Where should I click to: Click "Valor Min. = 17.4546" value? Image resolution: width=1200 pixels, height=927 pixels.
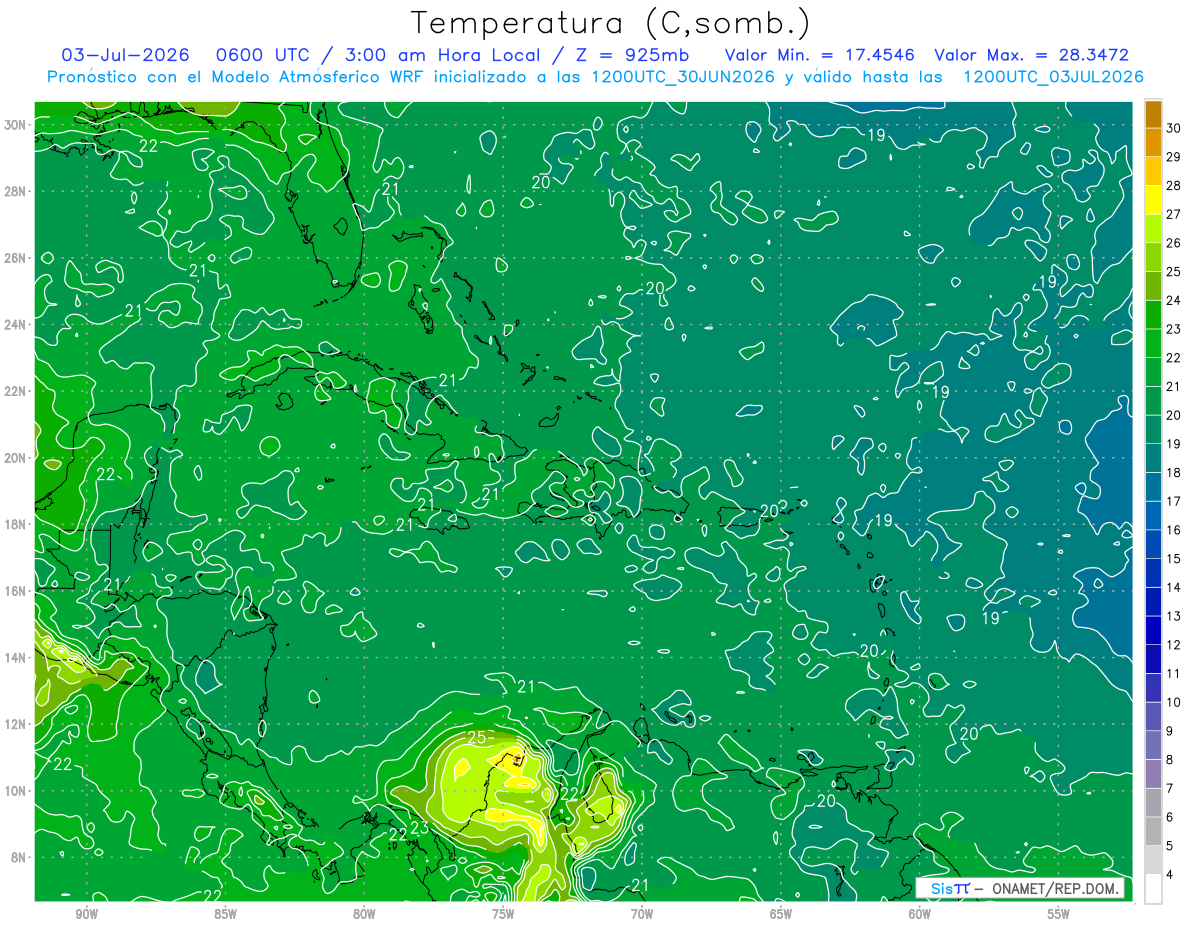click(822, 55)
